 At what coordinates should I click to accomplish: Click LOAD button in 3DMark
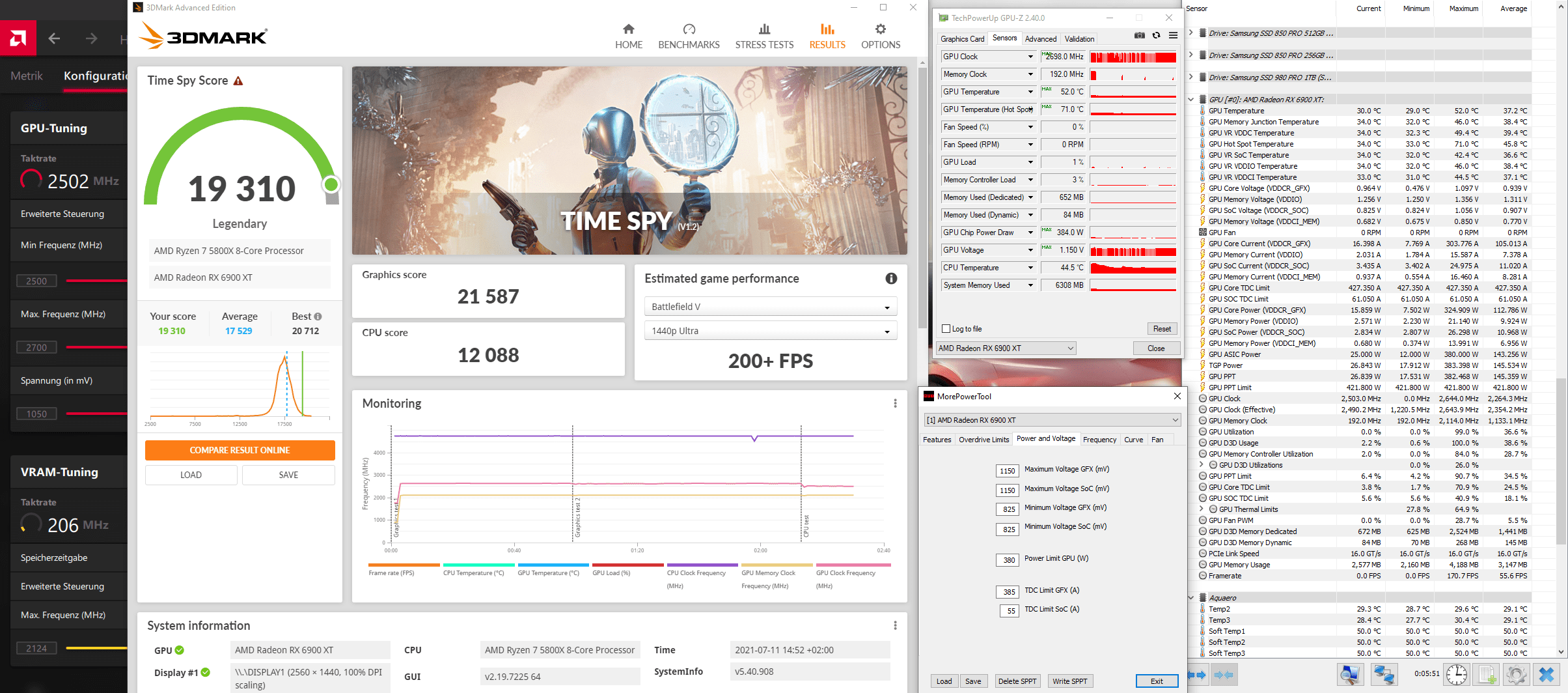coord(191,475)
